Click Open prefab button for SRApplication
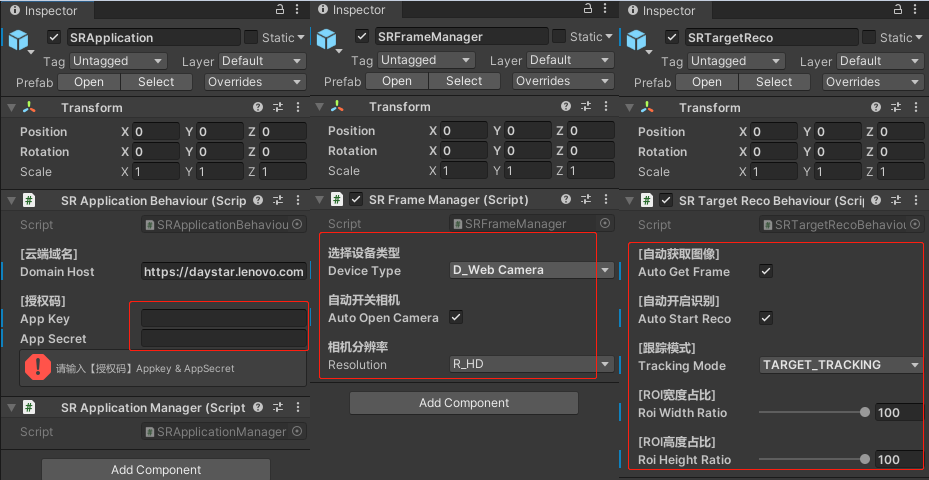Viewport: 929px width, 480px height. (89, 82)
